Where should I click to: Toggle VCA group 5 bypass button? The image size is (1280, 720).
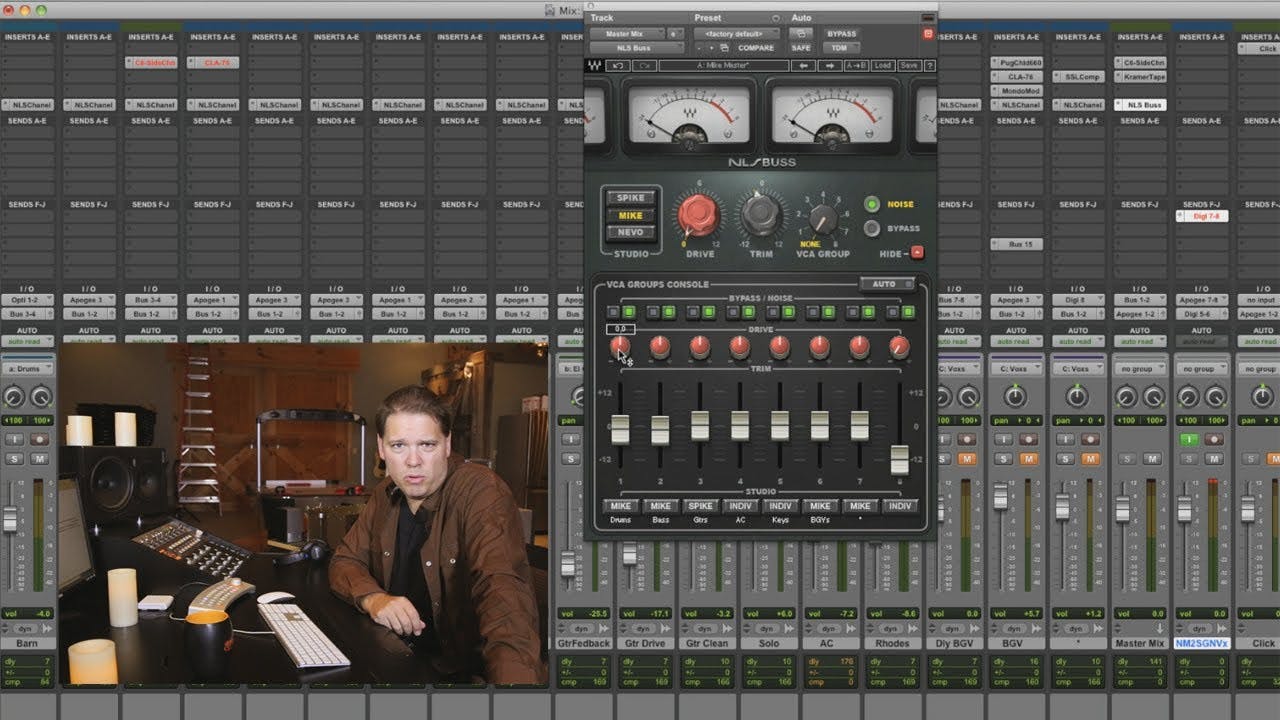point(773,312)
